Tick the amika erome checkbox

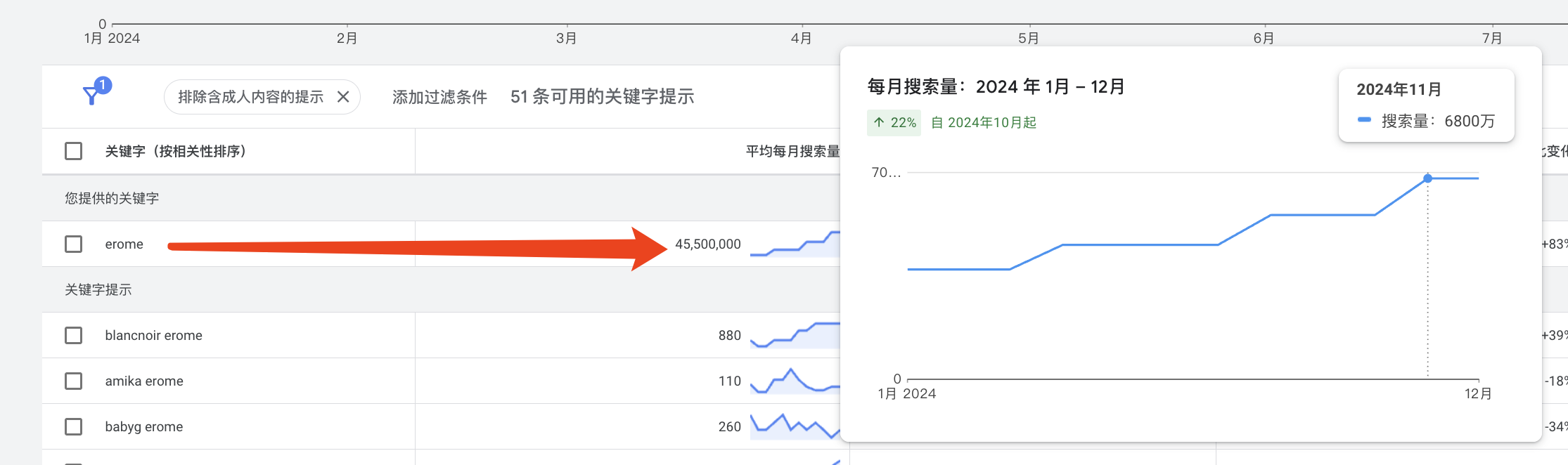74,381
